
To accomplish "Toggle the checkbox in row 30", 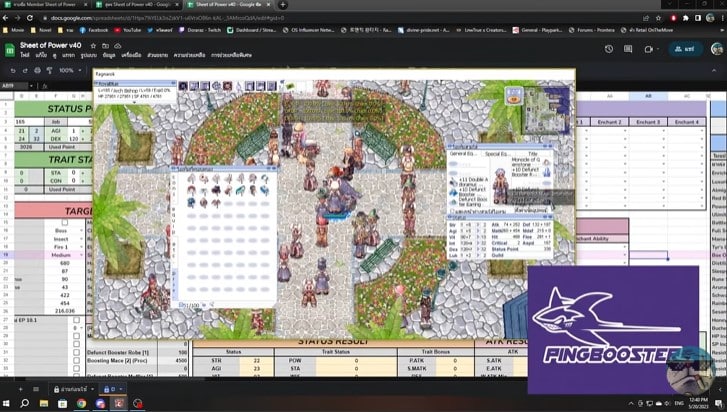I will pos(76,344).
